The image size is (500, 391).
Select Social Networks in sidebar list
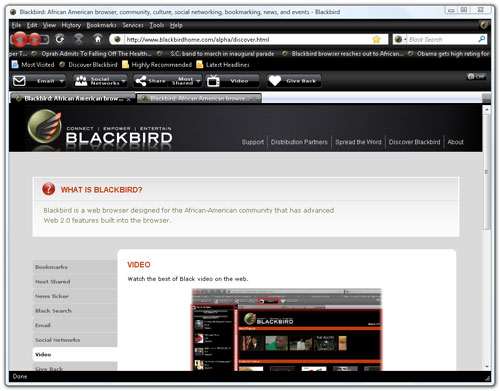pyautogui.click(x=75, y=340)
